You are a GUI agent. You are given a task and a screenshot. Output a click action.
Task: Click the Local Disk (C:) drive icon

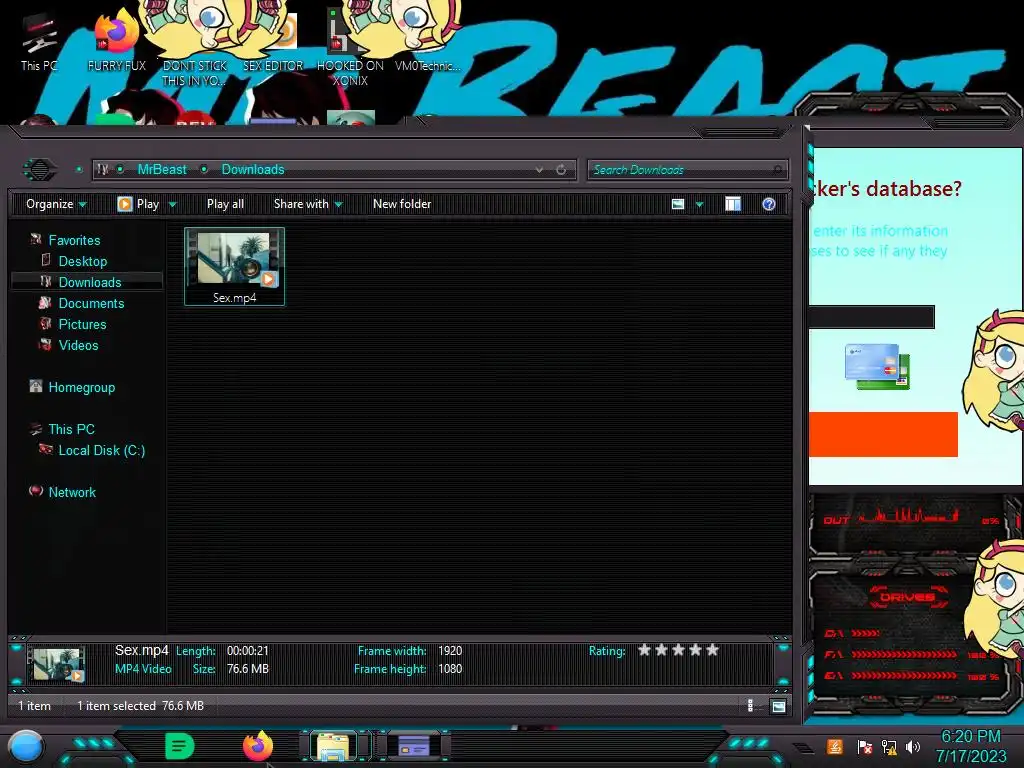tap(45, 450)
